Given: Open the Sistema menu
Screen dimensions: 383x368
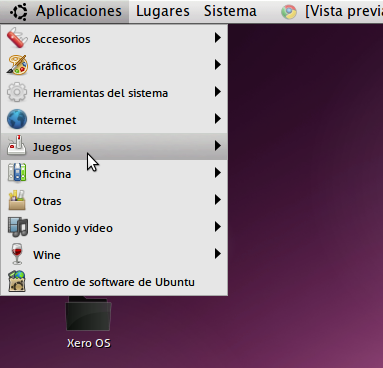Looking at the screenshot, I should tap(230, 11).
